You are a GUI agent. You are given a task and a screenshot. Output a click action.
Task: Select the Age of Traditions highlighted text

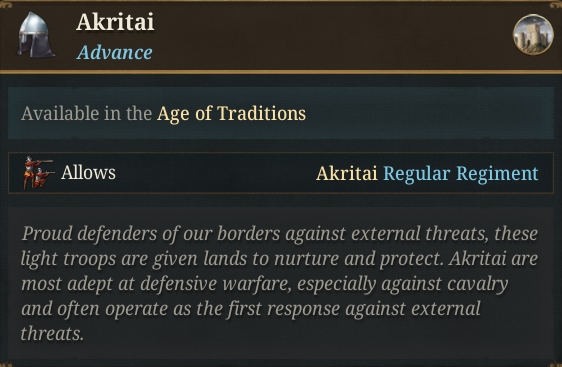(x=231, y=114)
